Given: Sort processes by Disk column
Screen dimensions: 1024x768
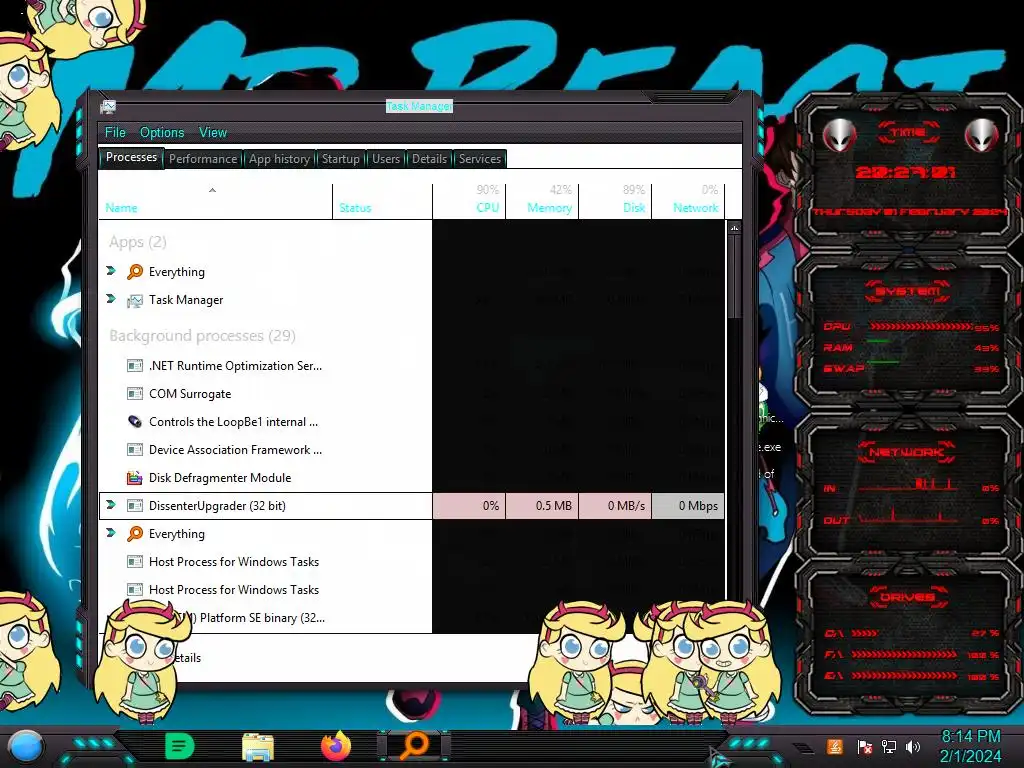Looking at the screenshot, I should pyautogui.click(x=615, y=201).
